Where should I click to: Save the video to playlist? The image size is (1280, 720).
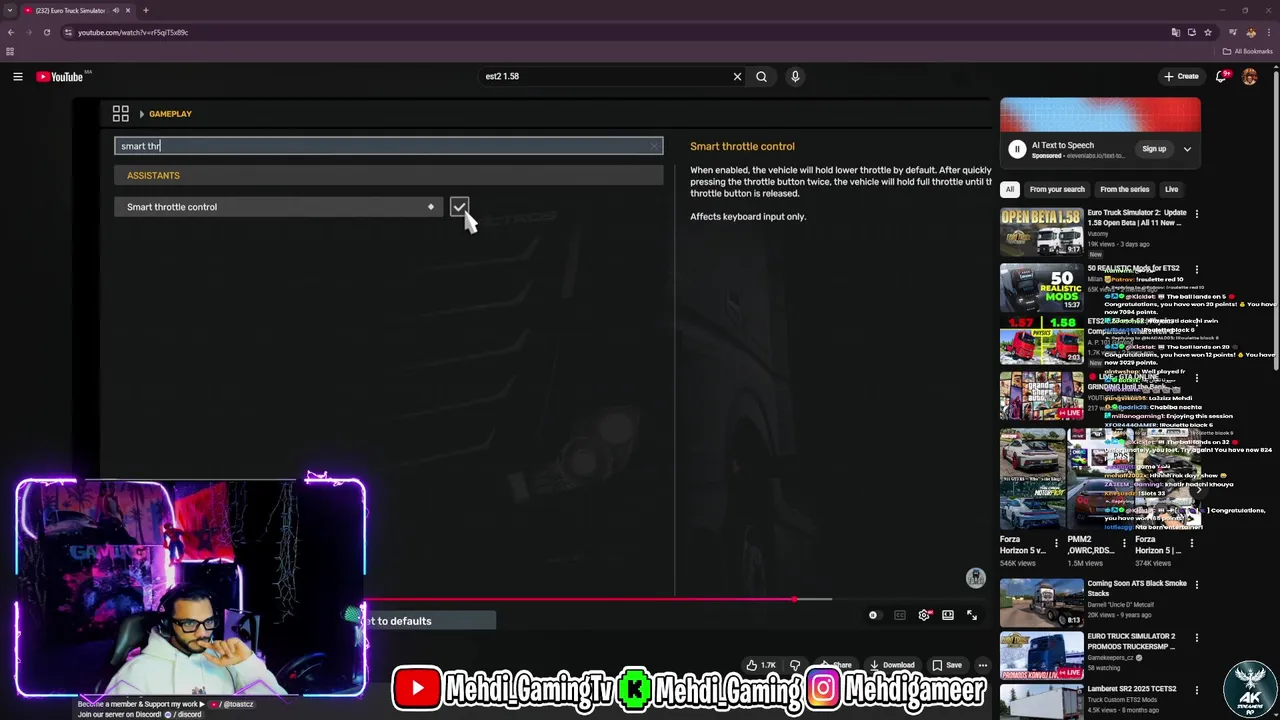[947, 665]
